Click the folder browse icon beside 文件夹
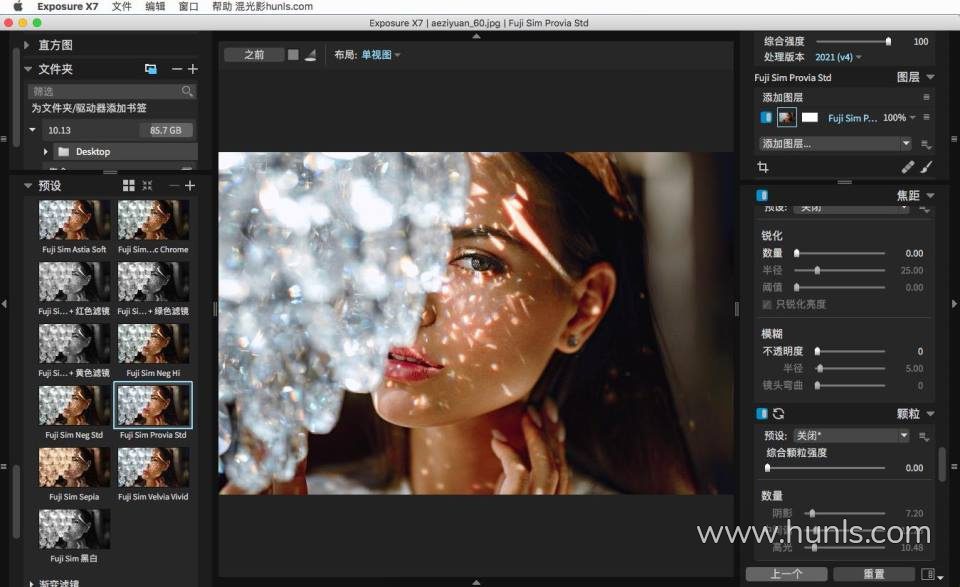960x587 pixels. click(x=151, y=69)
